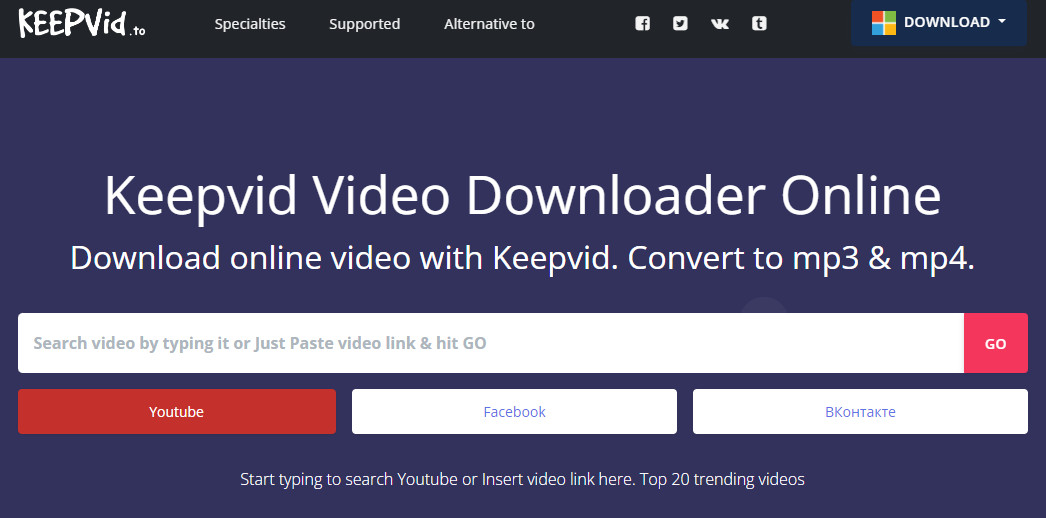
Task: Click the KeepVid.to logo
Action: point(82,23)
